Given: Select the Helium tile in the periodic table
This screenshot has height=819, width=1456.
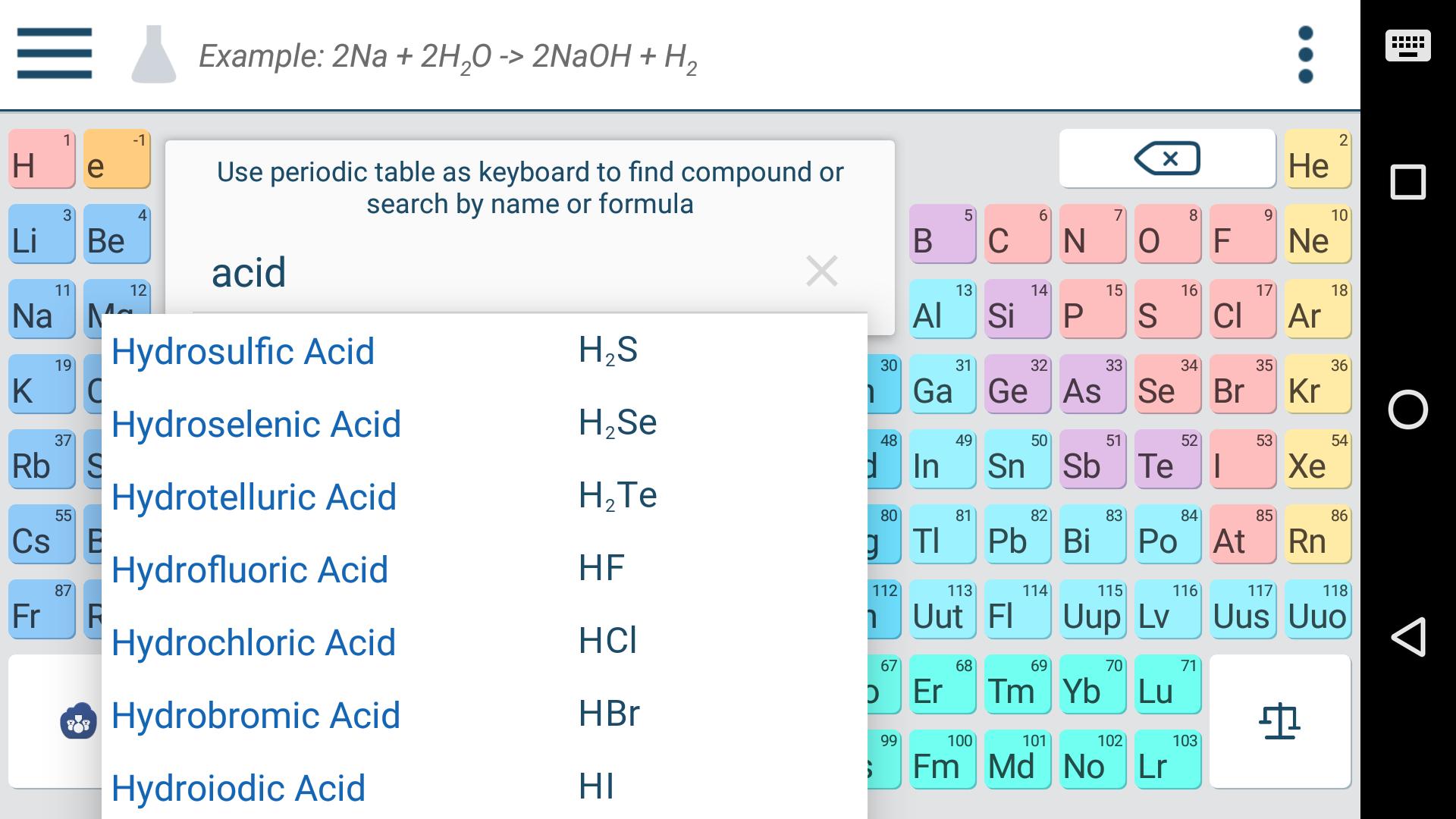Looking at the screenshot, I should [1317, 158].
